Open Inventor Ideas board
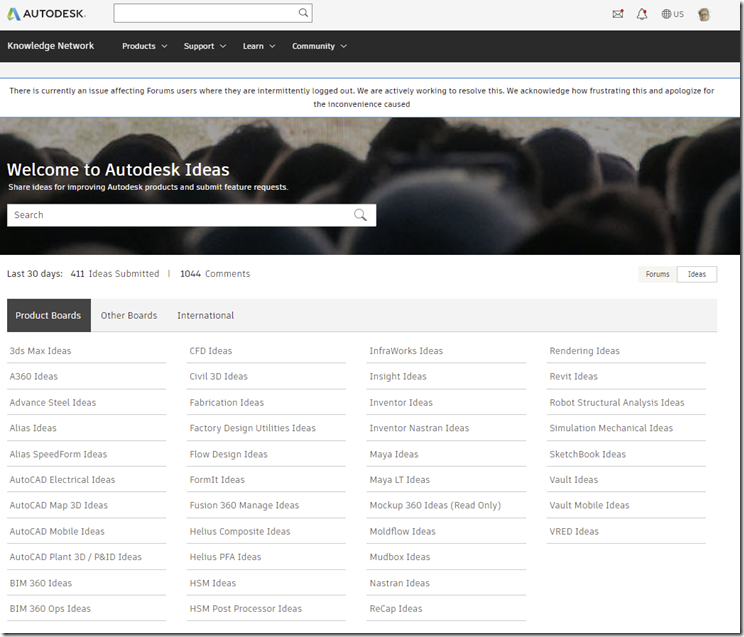Viewport: 744px width, 637px height. [401, 403]
